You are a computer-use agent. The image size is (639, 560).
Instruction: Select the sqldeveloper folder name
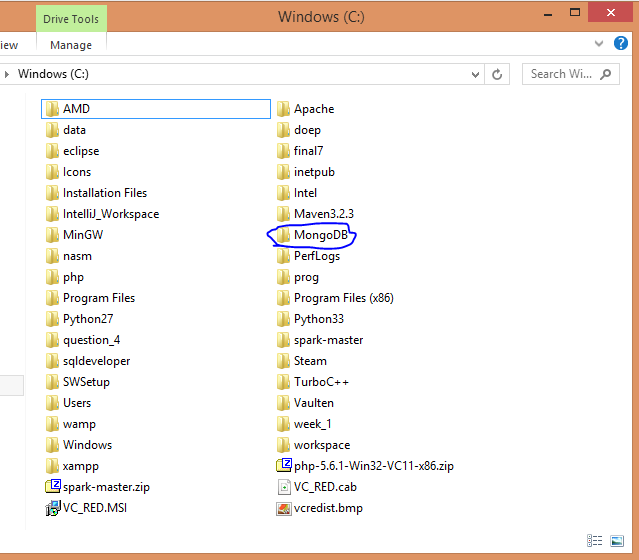pyautogui.click(x=97, y=361)
